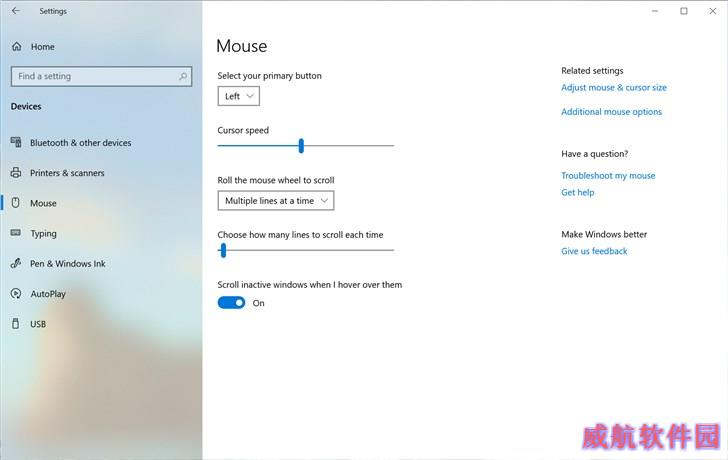Viewport: 728px width, 460px height.
Task: Click the AutoPlay icon
Action: click(16, 293)
